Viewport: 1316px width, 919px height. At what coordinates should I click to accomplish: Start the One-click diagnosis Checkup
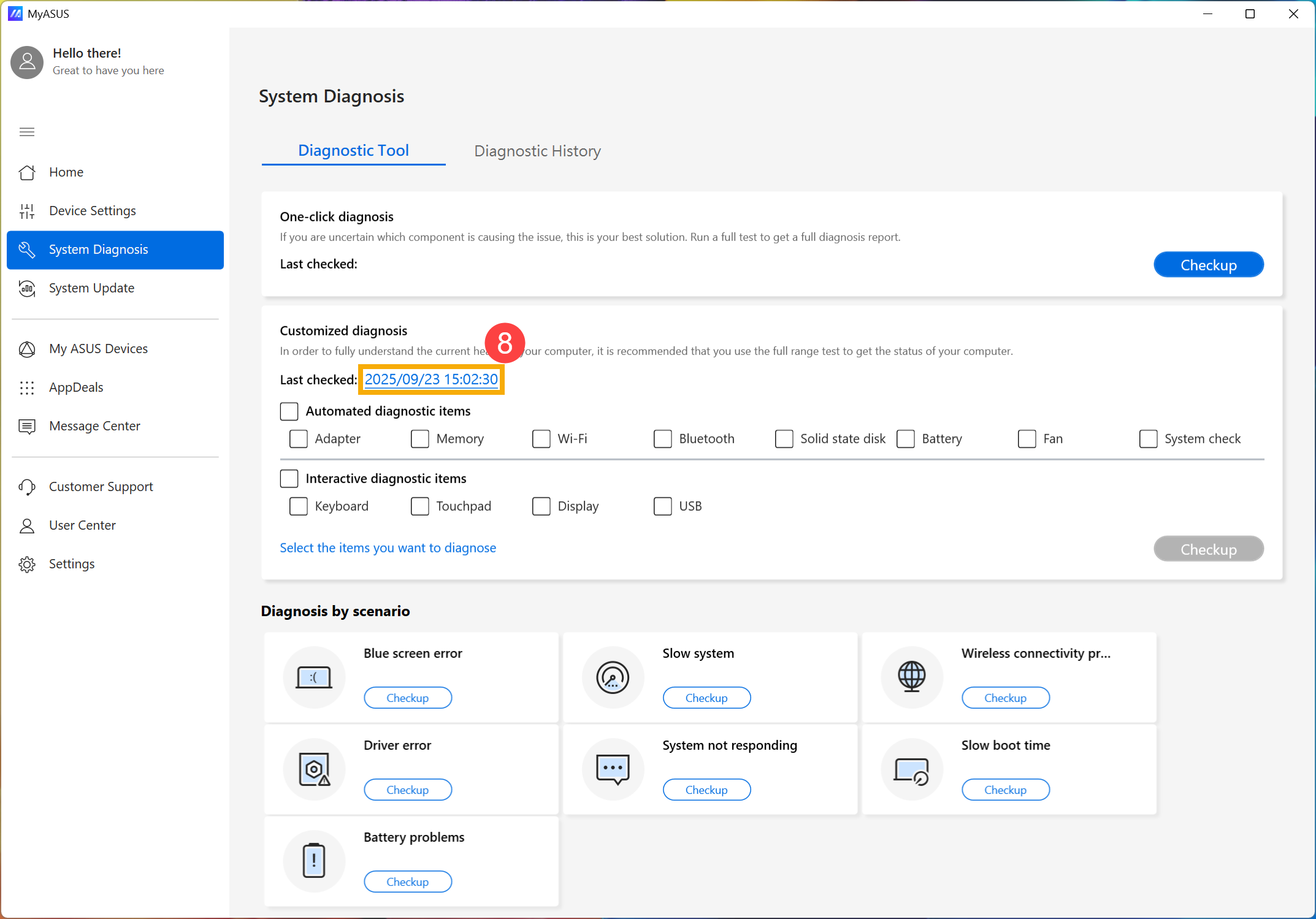(1208, 265)
